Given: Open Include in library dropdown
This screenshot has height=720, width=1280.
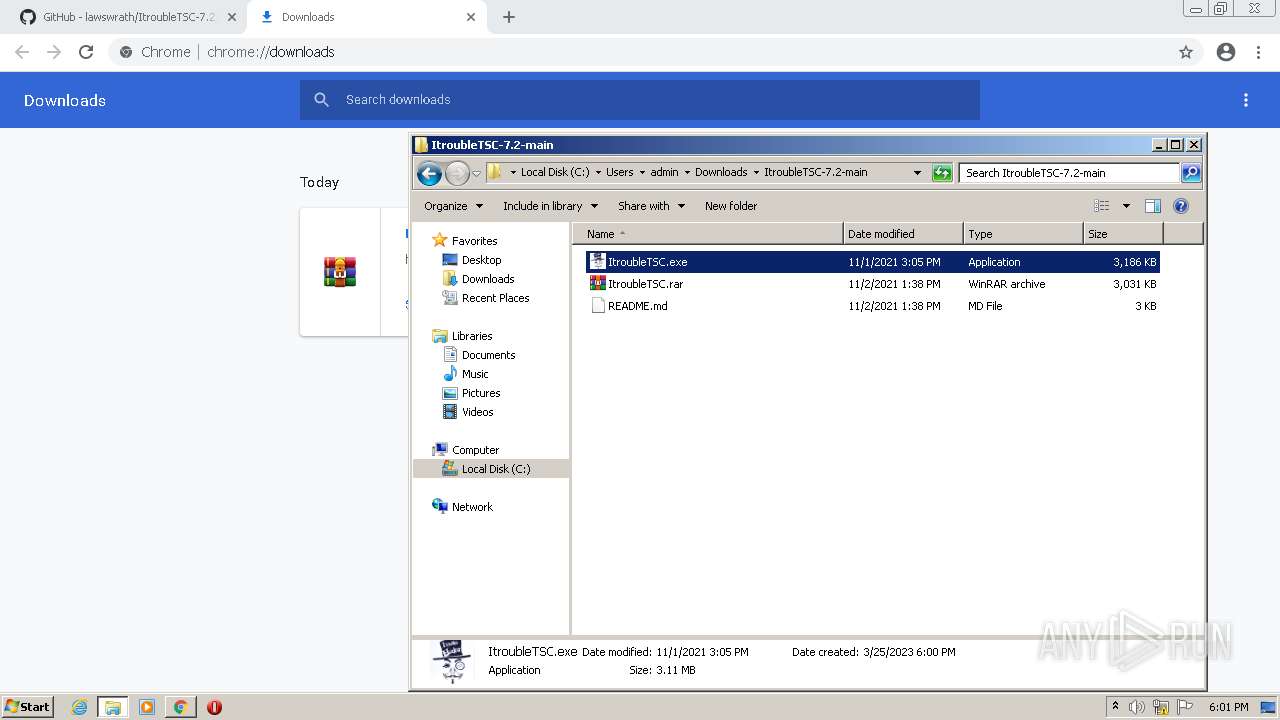Looking at the screenshot, I should [x=551, y=206].
